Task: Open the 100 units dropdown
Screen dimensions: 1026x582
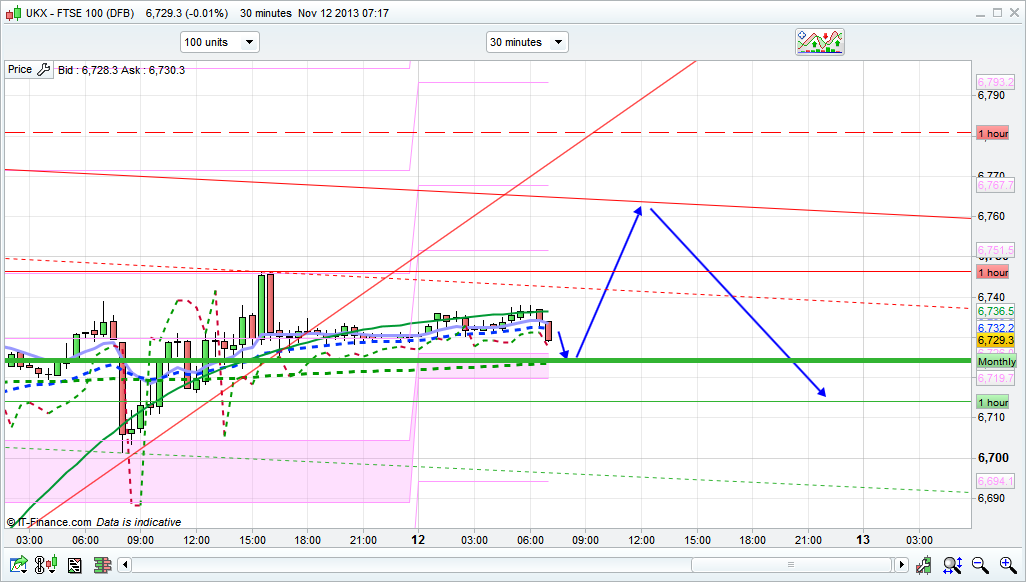Action: (219, 42)
